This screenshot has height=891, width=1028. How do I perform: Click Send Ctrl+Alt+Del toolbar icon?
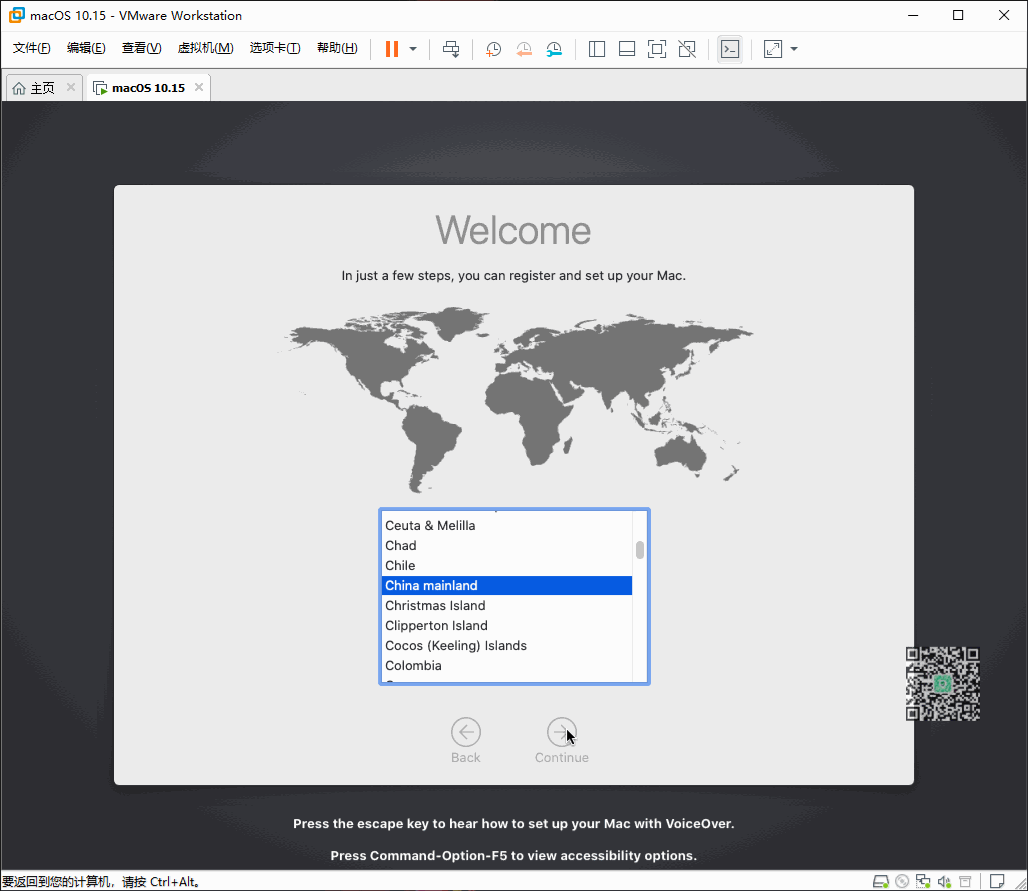451,49
